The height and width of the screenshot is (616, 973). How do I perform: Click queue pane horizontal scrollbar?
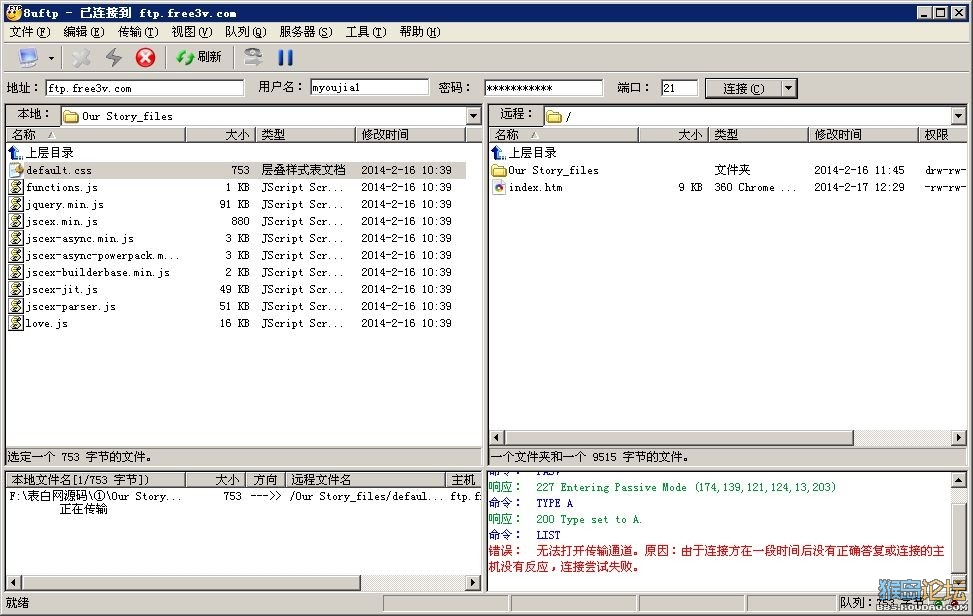coord(191,583)
